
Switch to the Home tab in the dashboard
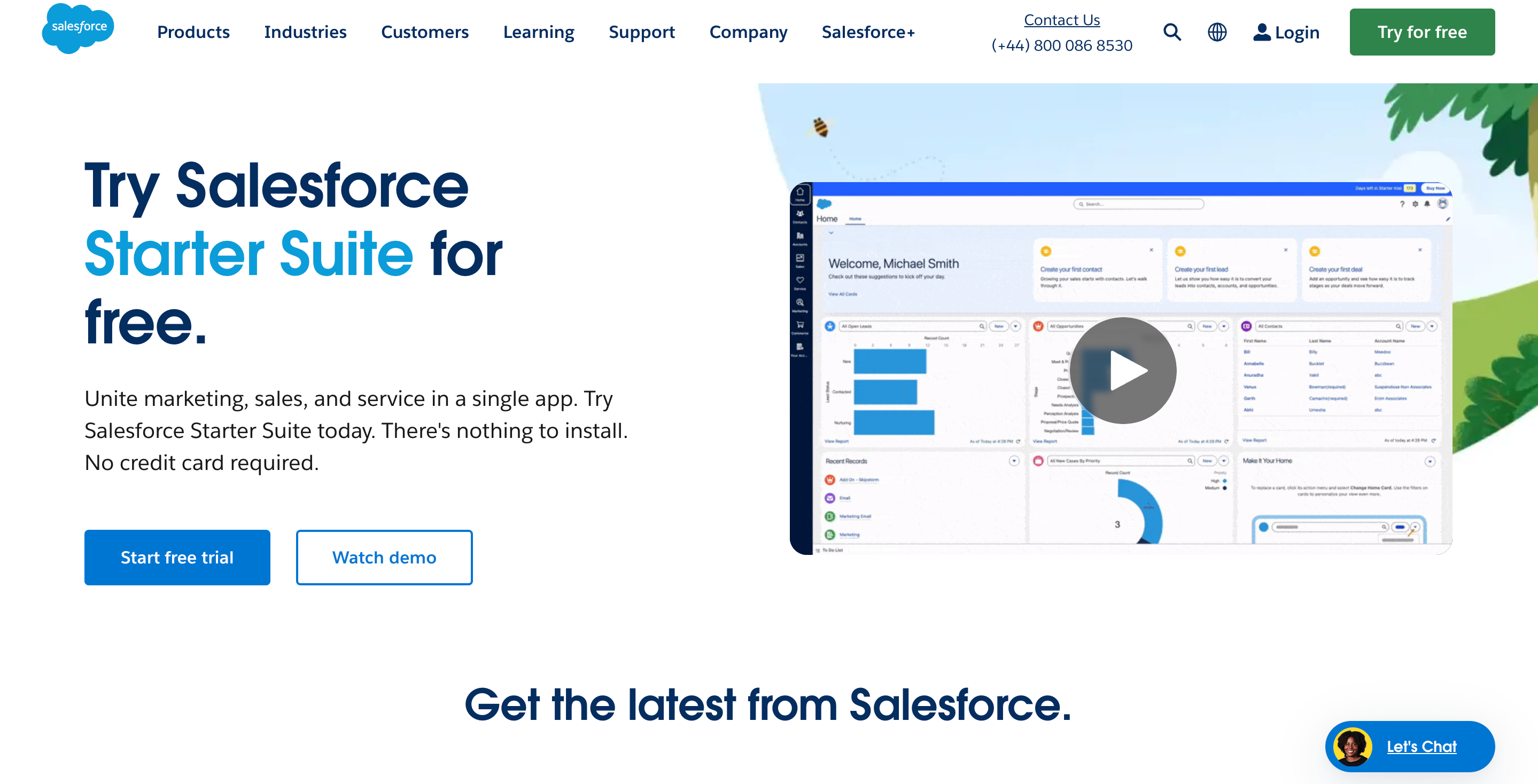click(x=855, y=218)
